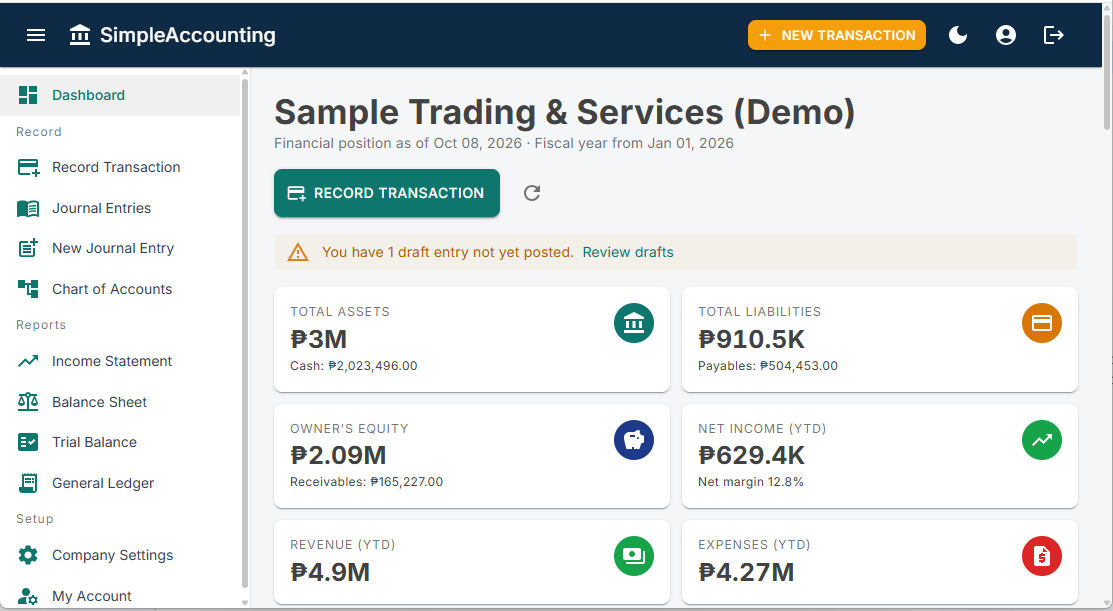The image size is (1113, 611).
Task: Open New Journal Entry sidebar item
Action: click(120, 248)
